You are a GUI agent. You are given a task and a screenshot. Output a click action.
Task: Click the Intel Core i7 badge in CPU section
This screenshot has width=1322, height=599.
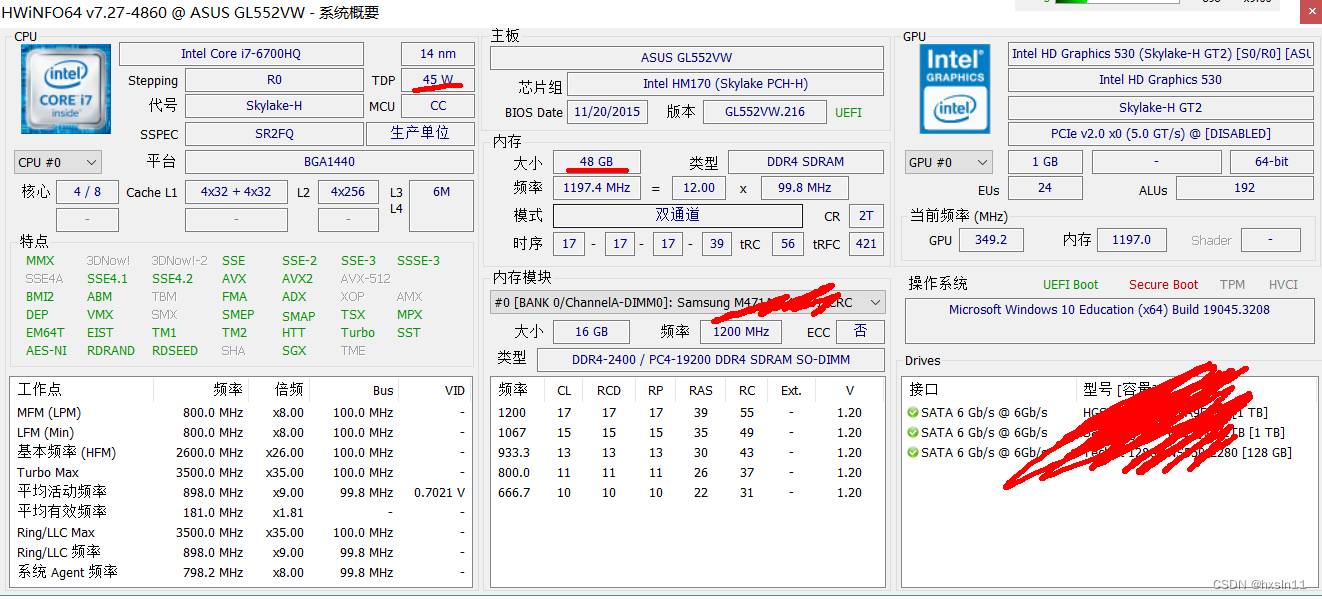[65, 88]
